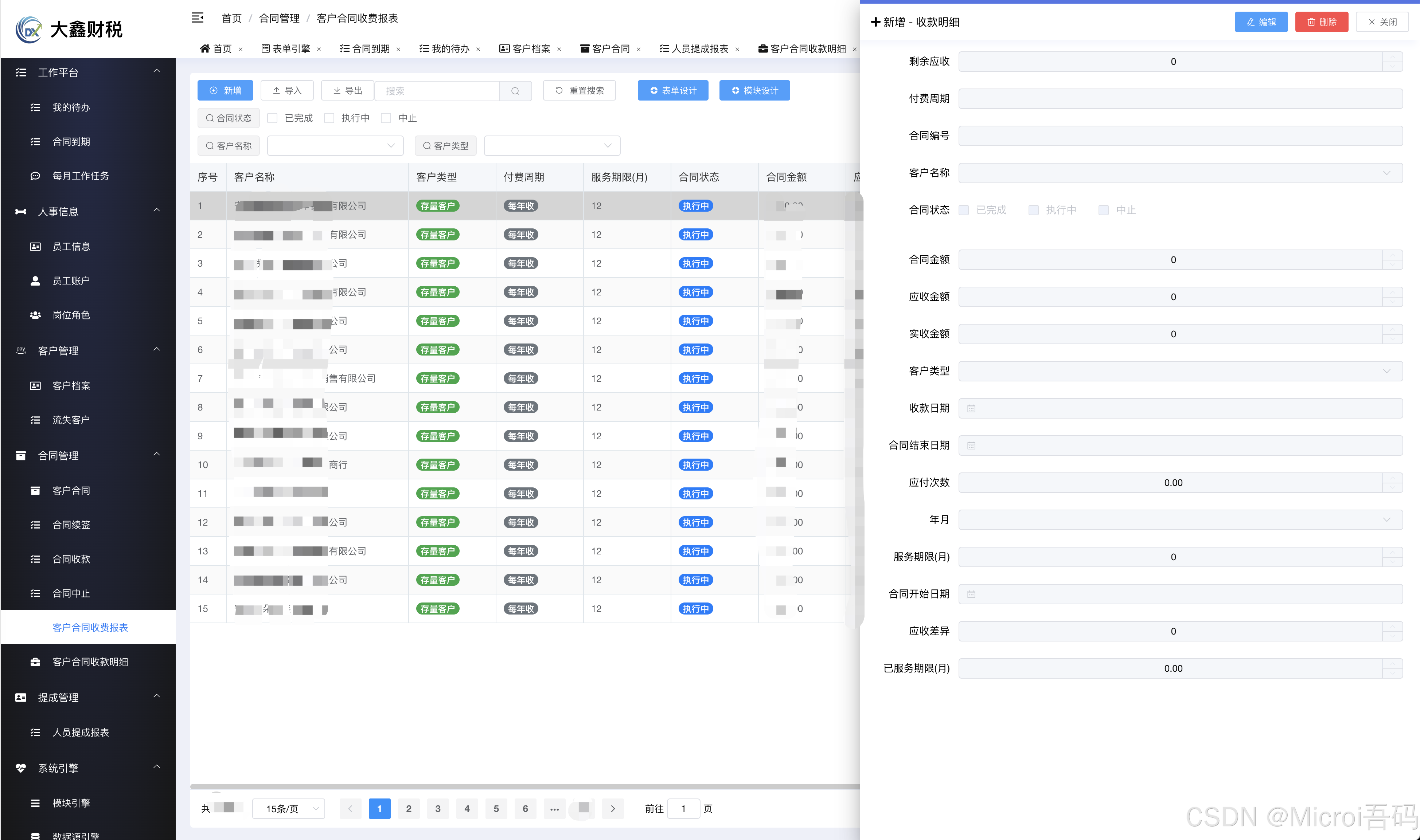The width and height of the screenshot is (1420, 840).
Task: Click the 大鑫财税 DX logo icon
Action: pos(30,30)
